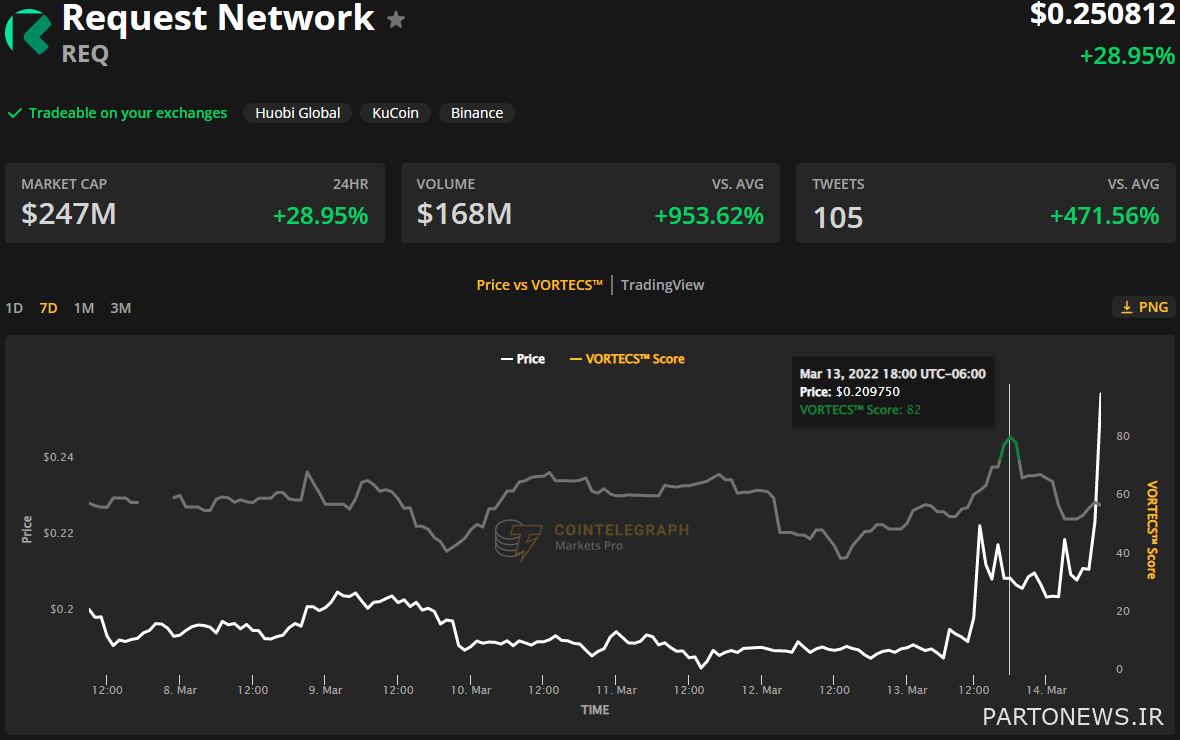Click the green tradeable checkmark icon
The height and width of the screenshot is (740, 1180).
coord(14,113)
